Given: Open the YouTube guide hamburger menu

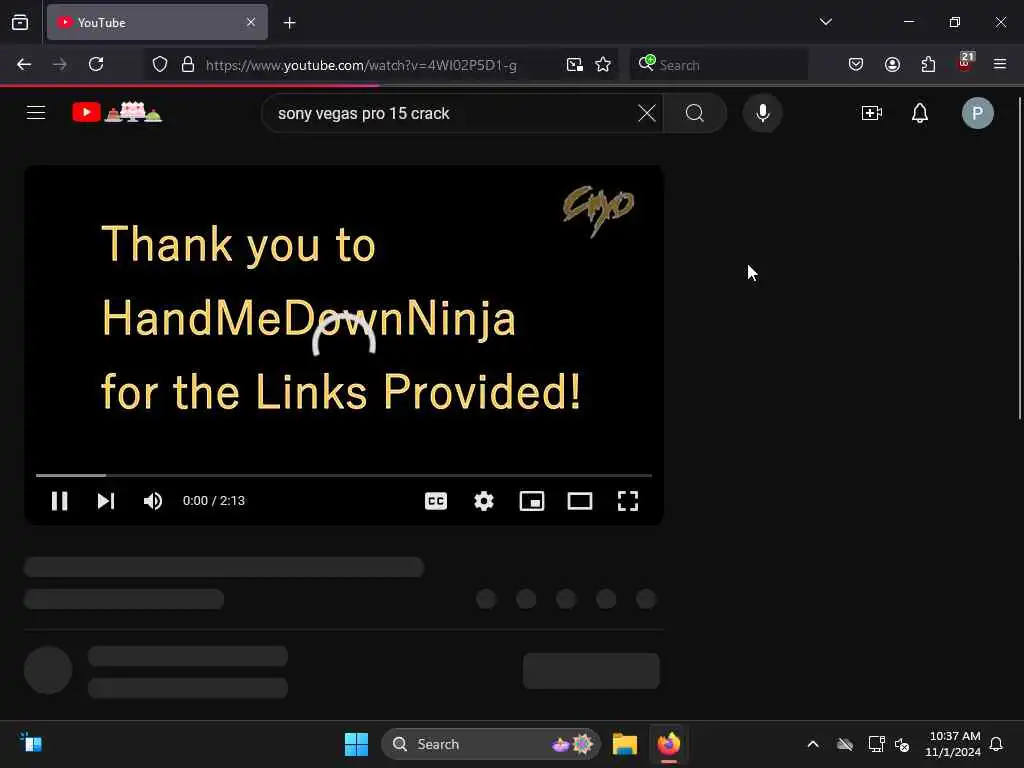Looking at the screenshot, I should [36, 113].
